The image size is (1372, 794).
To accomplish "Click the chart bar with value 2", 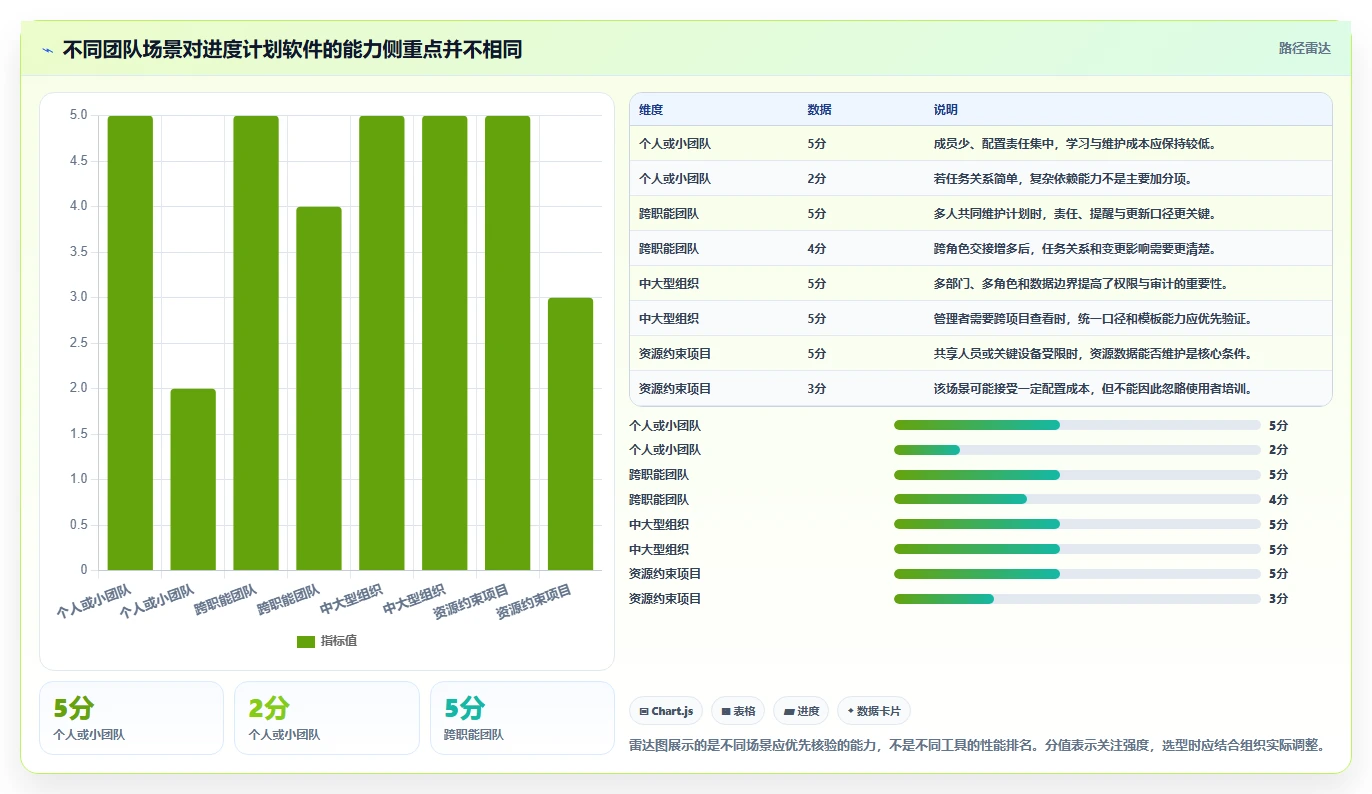I will pyautogui.click(x=193, y=479).
